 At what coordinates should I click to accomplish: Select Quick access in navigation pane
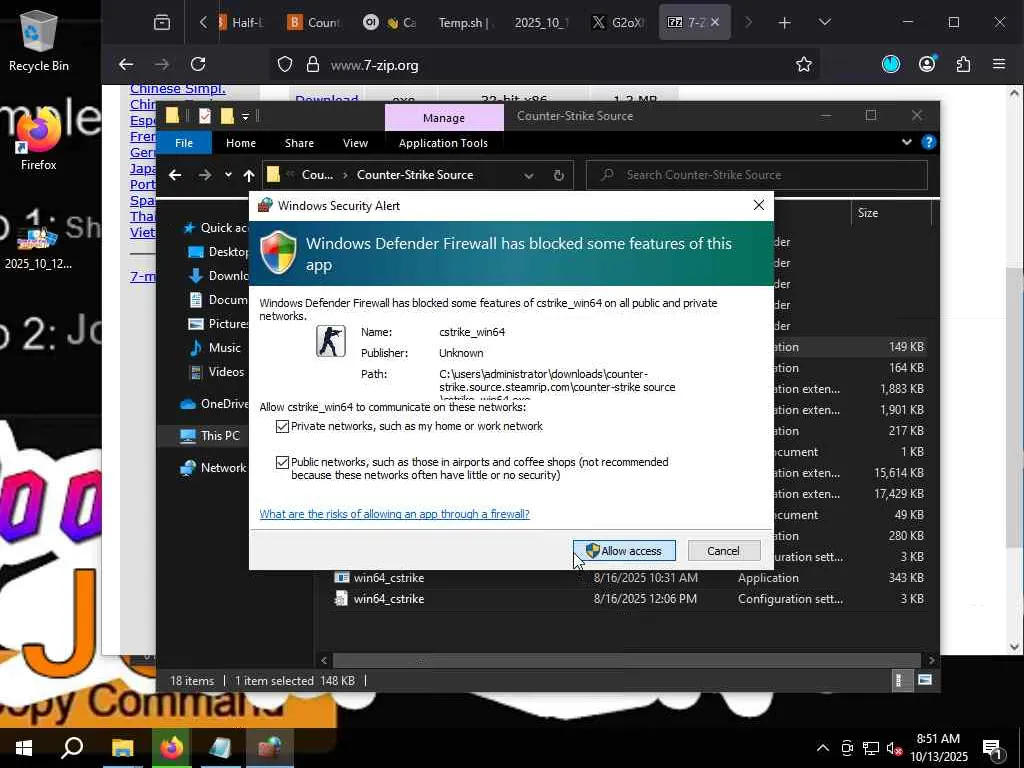pyautogui.click(x=216, y=228)
